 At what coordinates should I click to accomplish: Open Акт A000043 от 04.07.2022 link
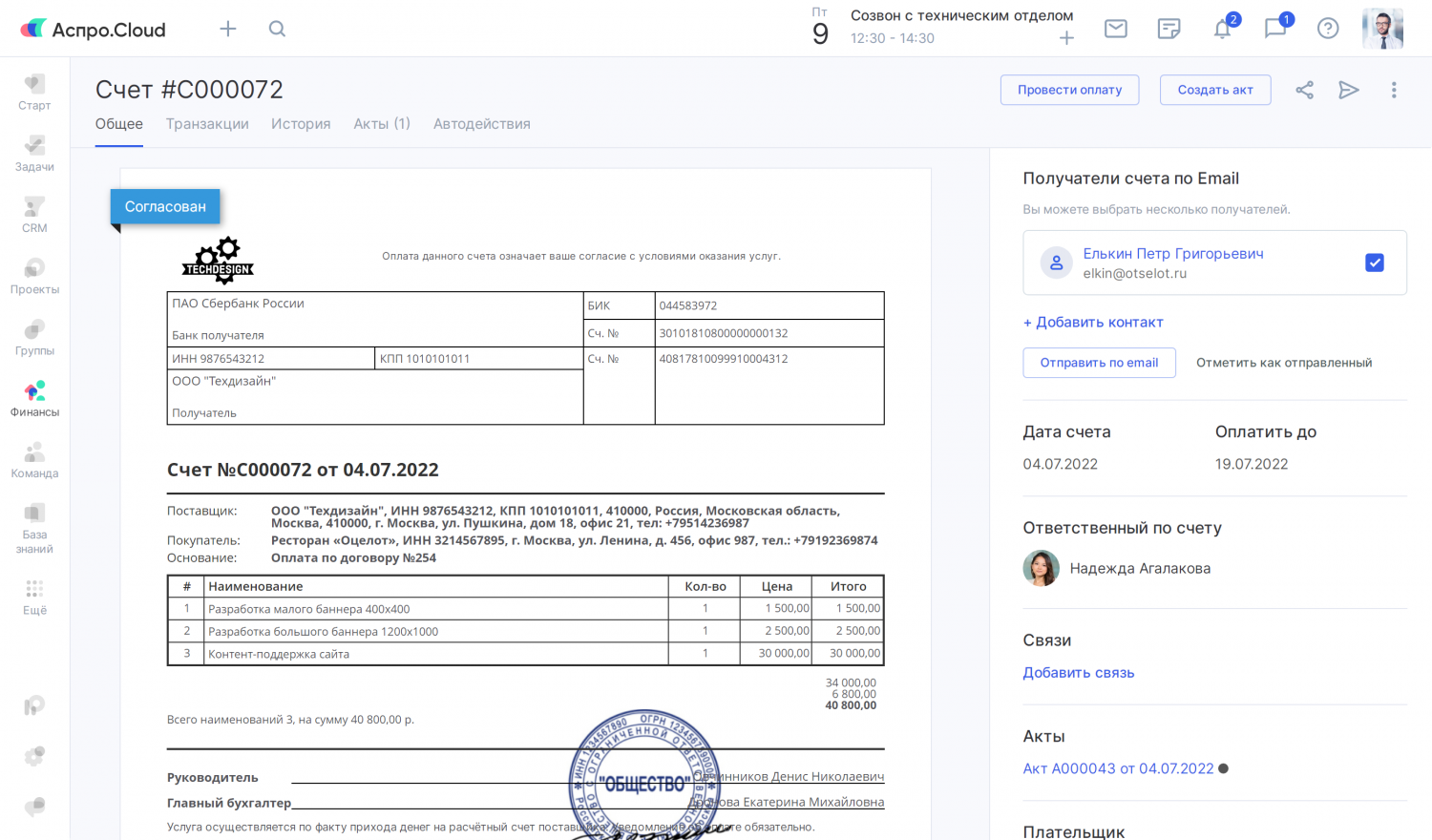click(x=1118, y=768)
